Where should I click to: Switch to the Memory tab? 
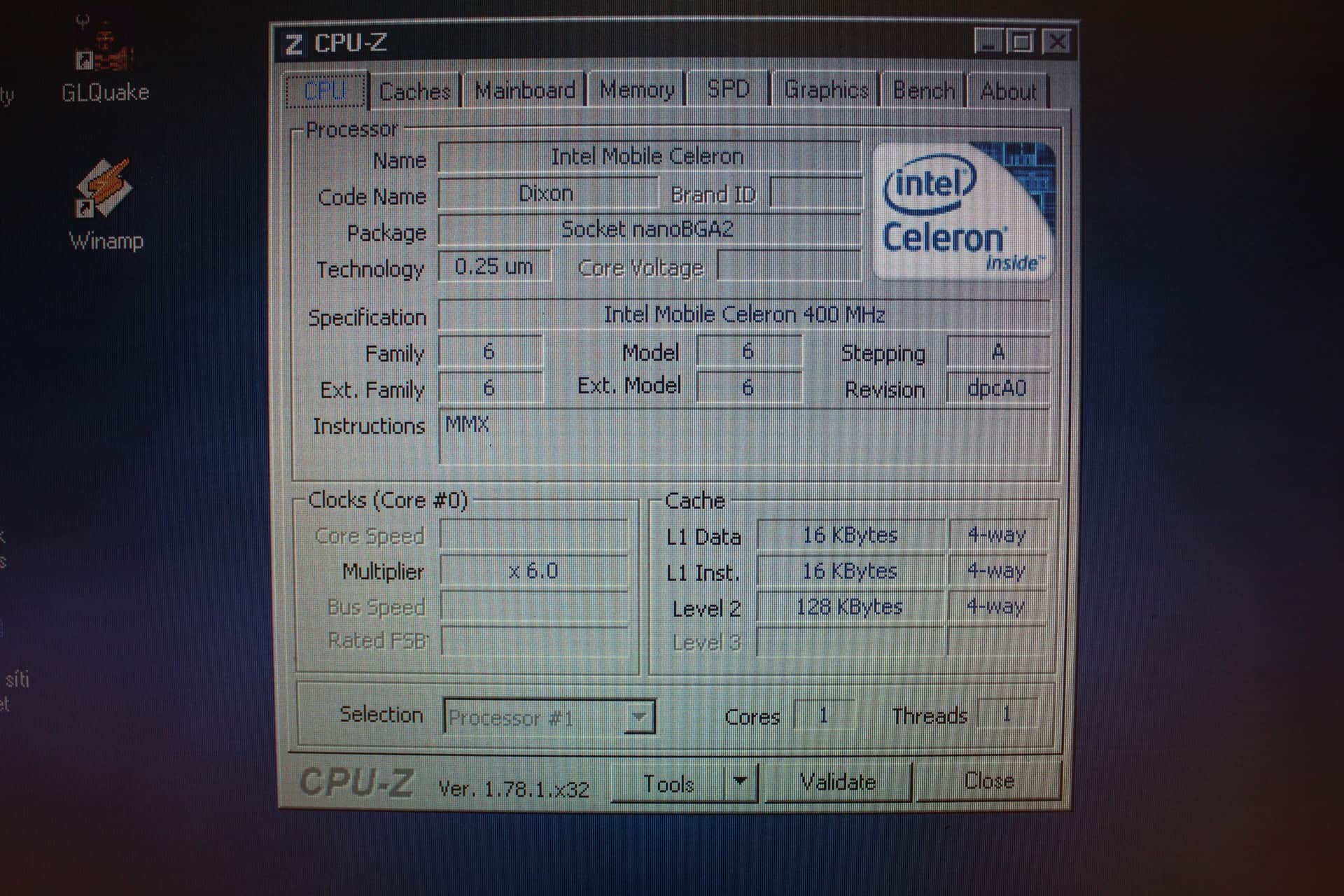[x=637, y=90]
